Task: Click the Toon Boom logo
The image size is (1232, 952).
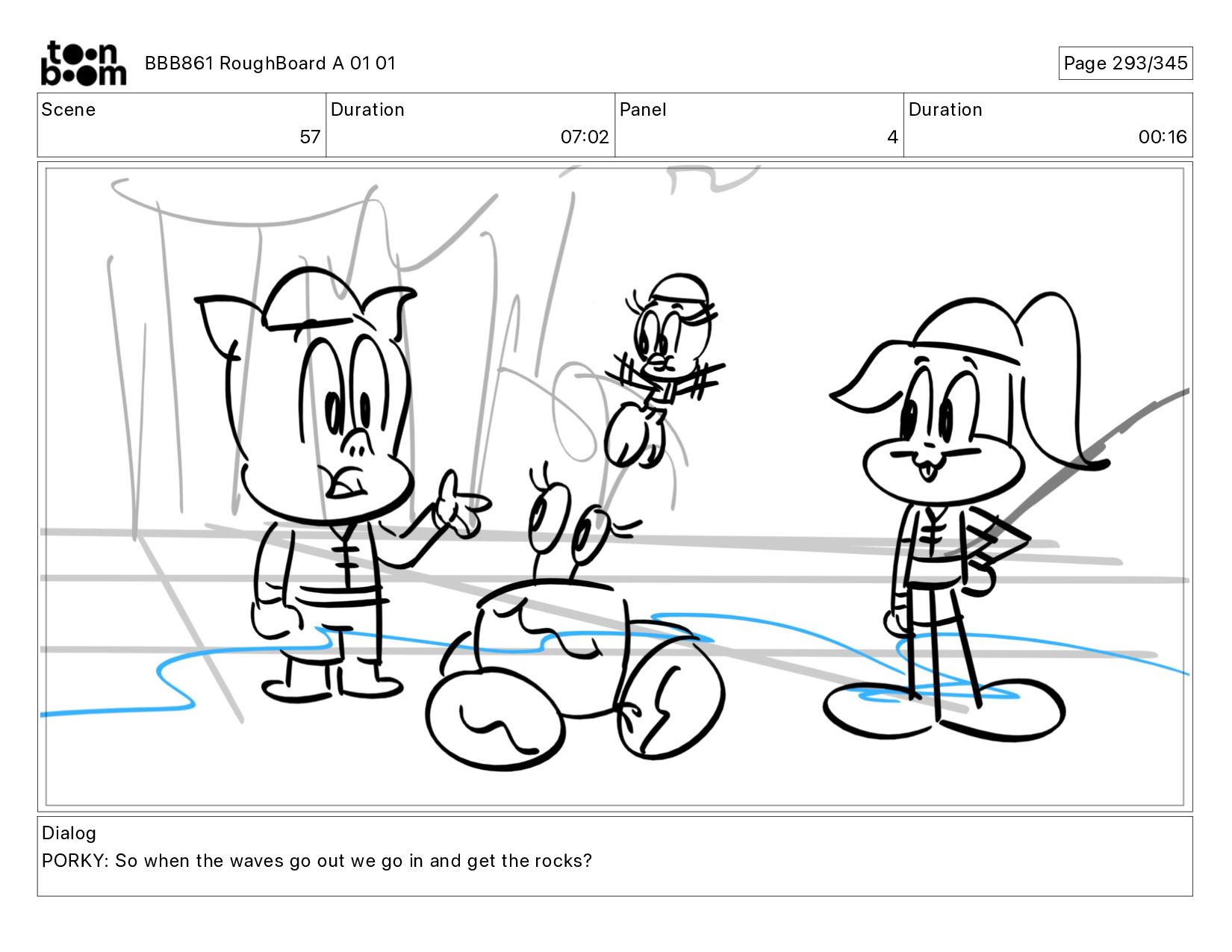Action: (83, 63)
